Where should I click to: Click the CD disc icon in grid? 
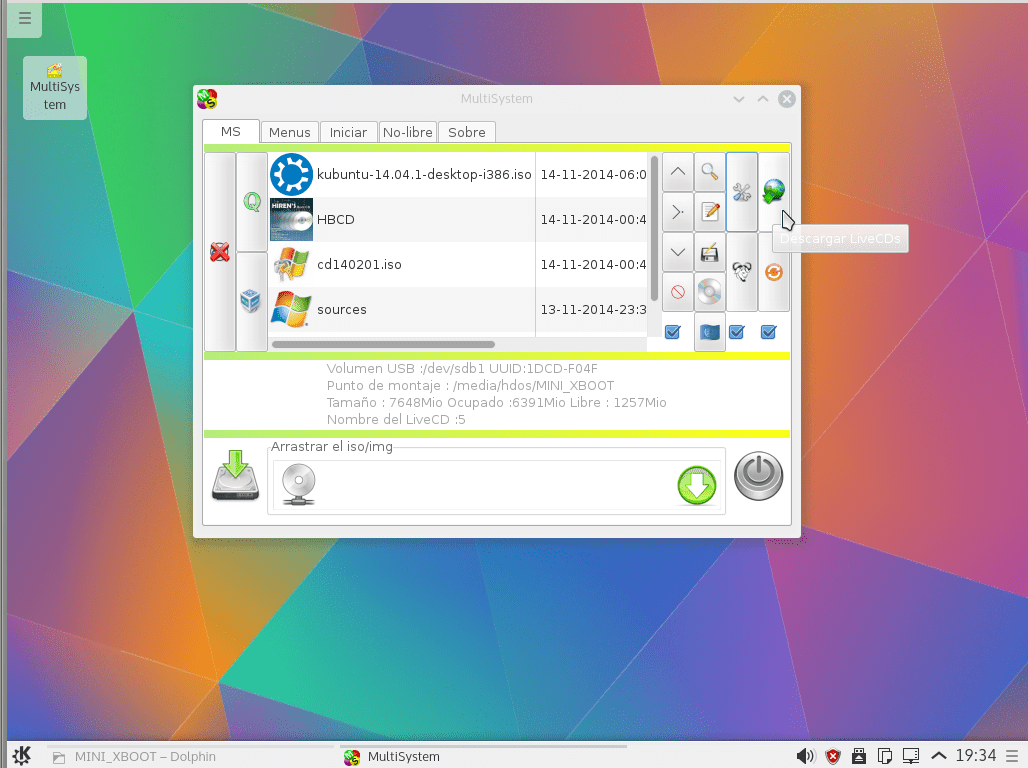tap(709, 292)
